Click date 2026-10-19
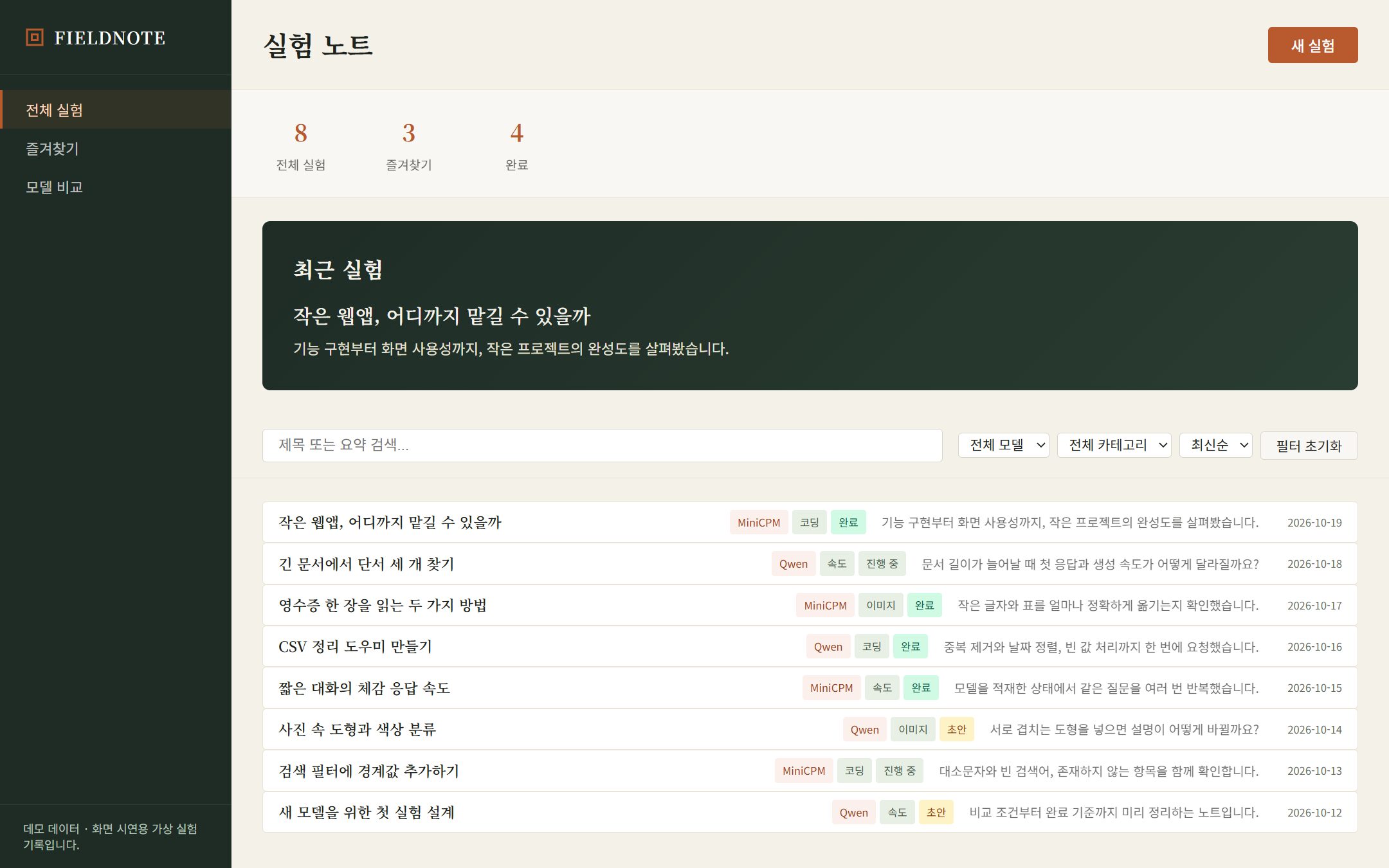The image size is (1389, 868). pyautogui.click(x=1314, y=523)
